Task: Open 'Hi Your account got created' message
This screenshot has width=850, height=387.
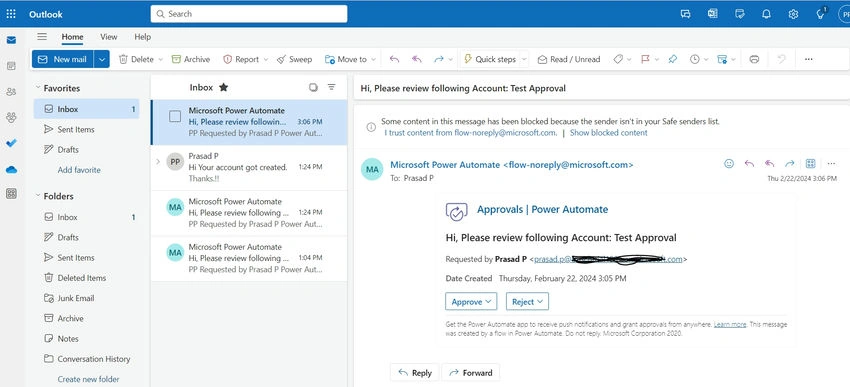Action: click(249, 167)
